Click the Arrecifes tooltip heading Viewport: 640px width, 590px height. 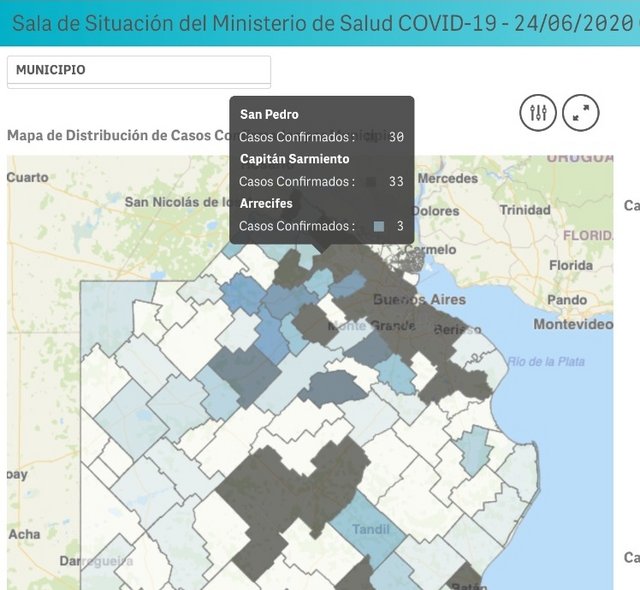point(266,203)
